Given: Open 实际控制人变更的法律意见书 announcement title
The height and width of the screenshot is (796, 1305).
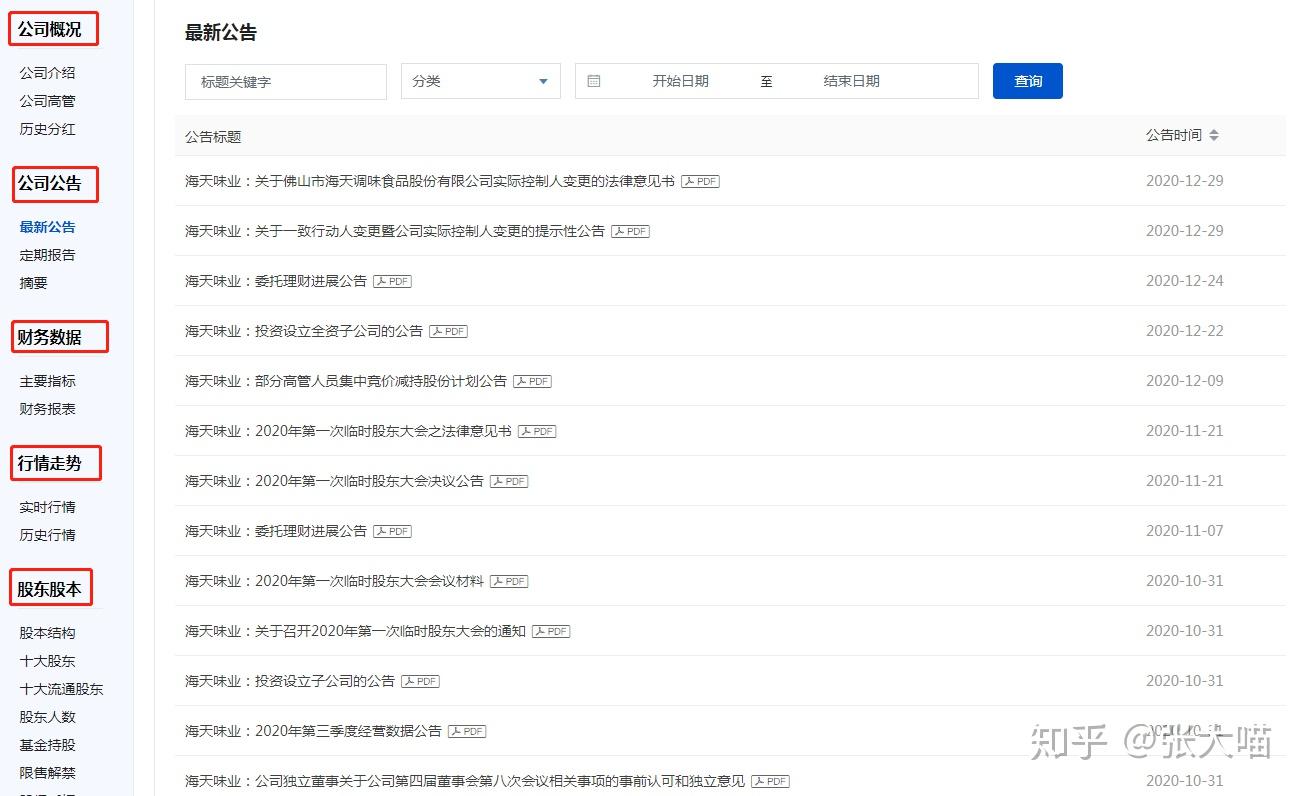Looking at the screenshot, I should 430,181.
